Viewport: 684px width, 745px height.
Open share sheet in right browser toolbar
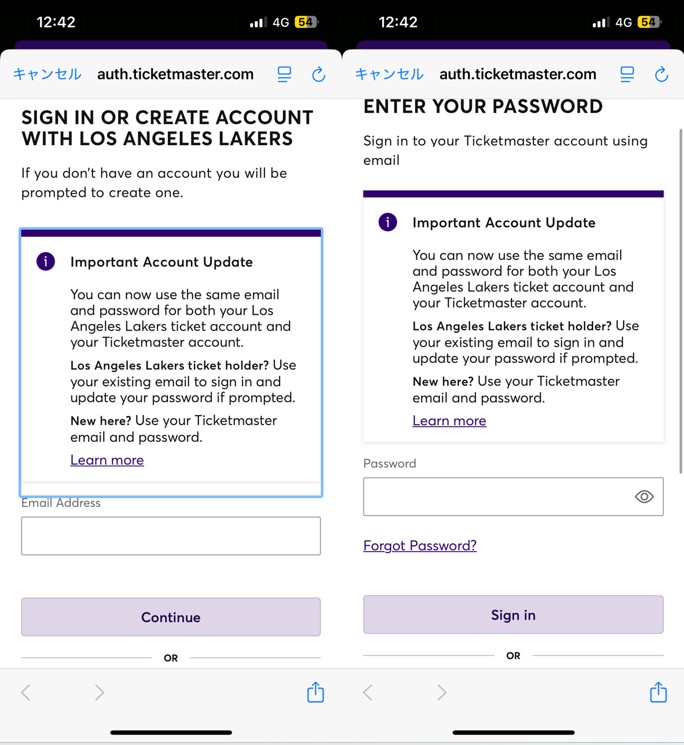(658, 692)
